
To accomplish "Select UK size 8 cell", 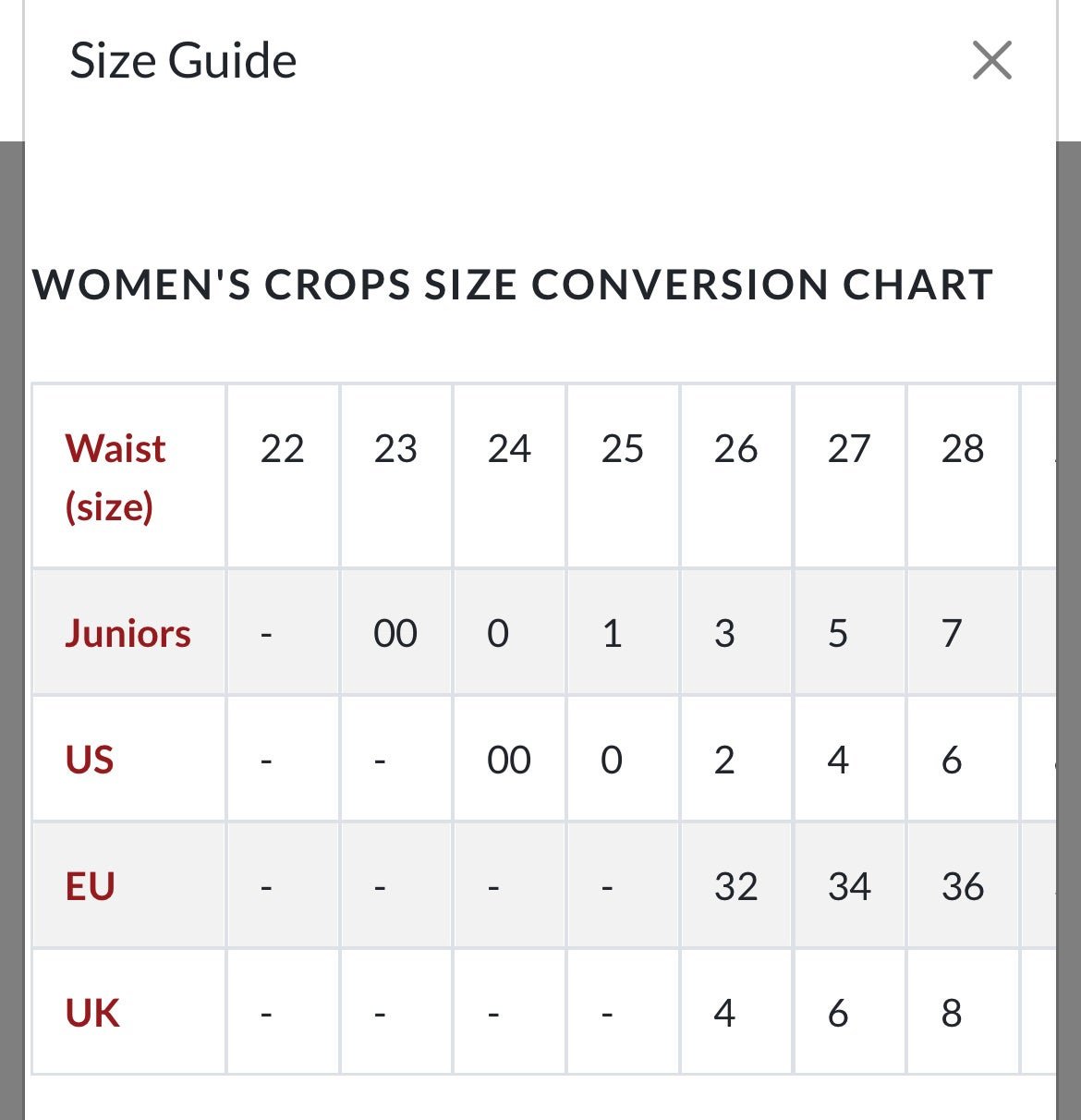I will pyautogui.click(x=963, y=1013).
